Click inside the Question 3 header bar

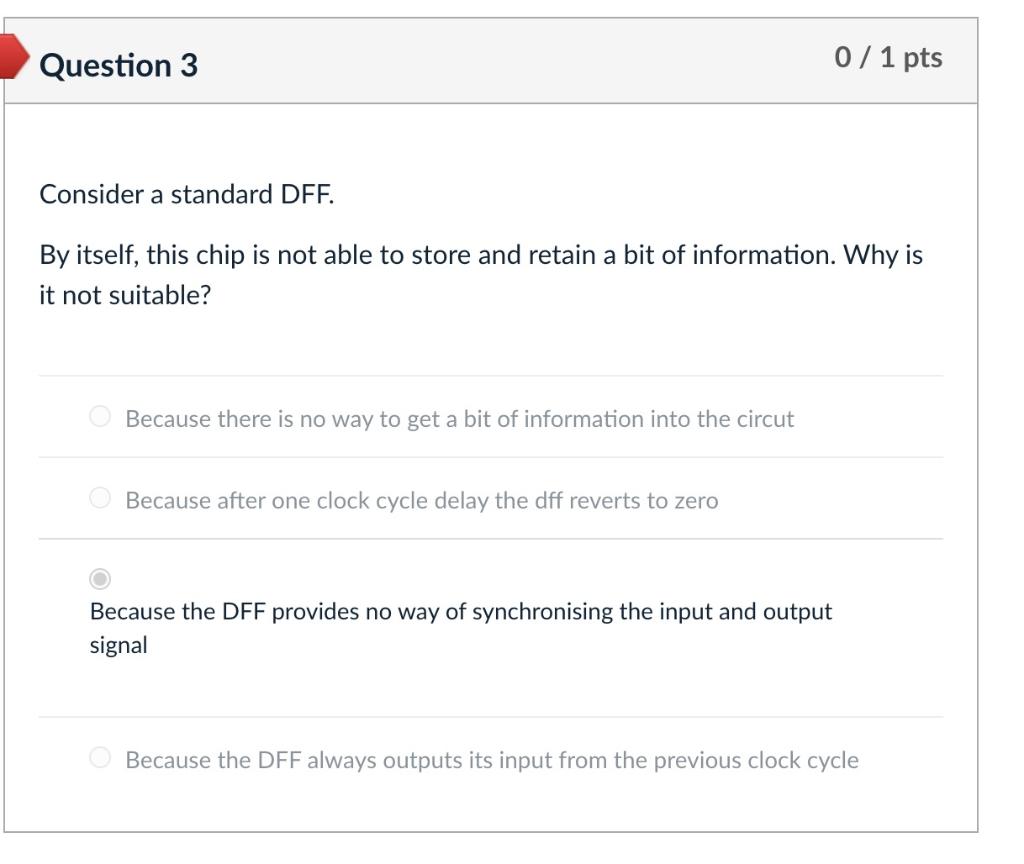(500, 60)
